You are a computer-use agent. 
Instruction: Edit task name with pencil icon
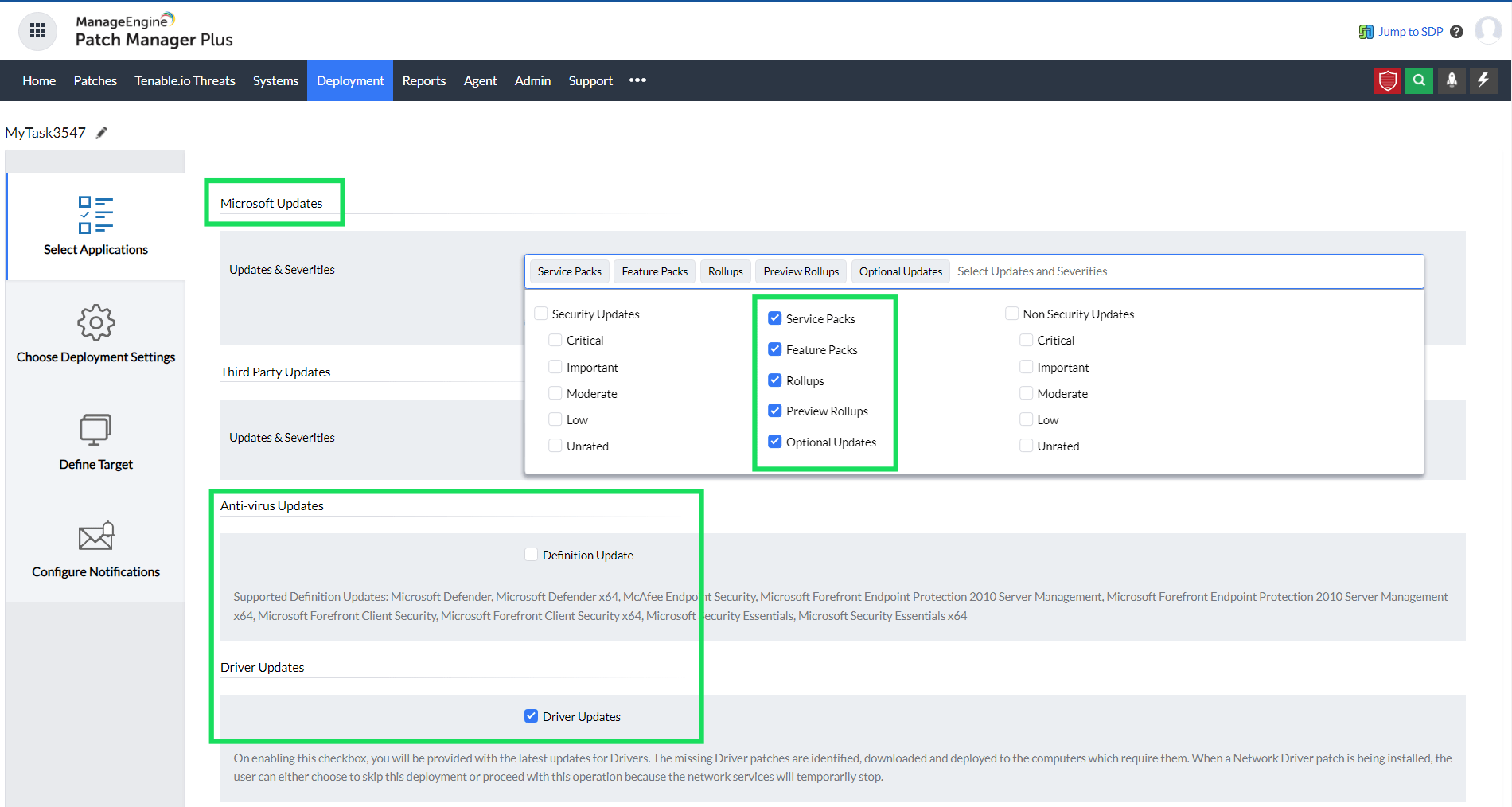click(x=101, y=133)
